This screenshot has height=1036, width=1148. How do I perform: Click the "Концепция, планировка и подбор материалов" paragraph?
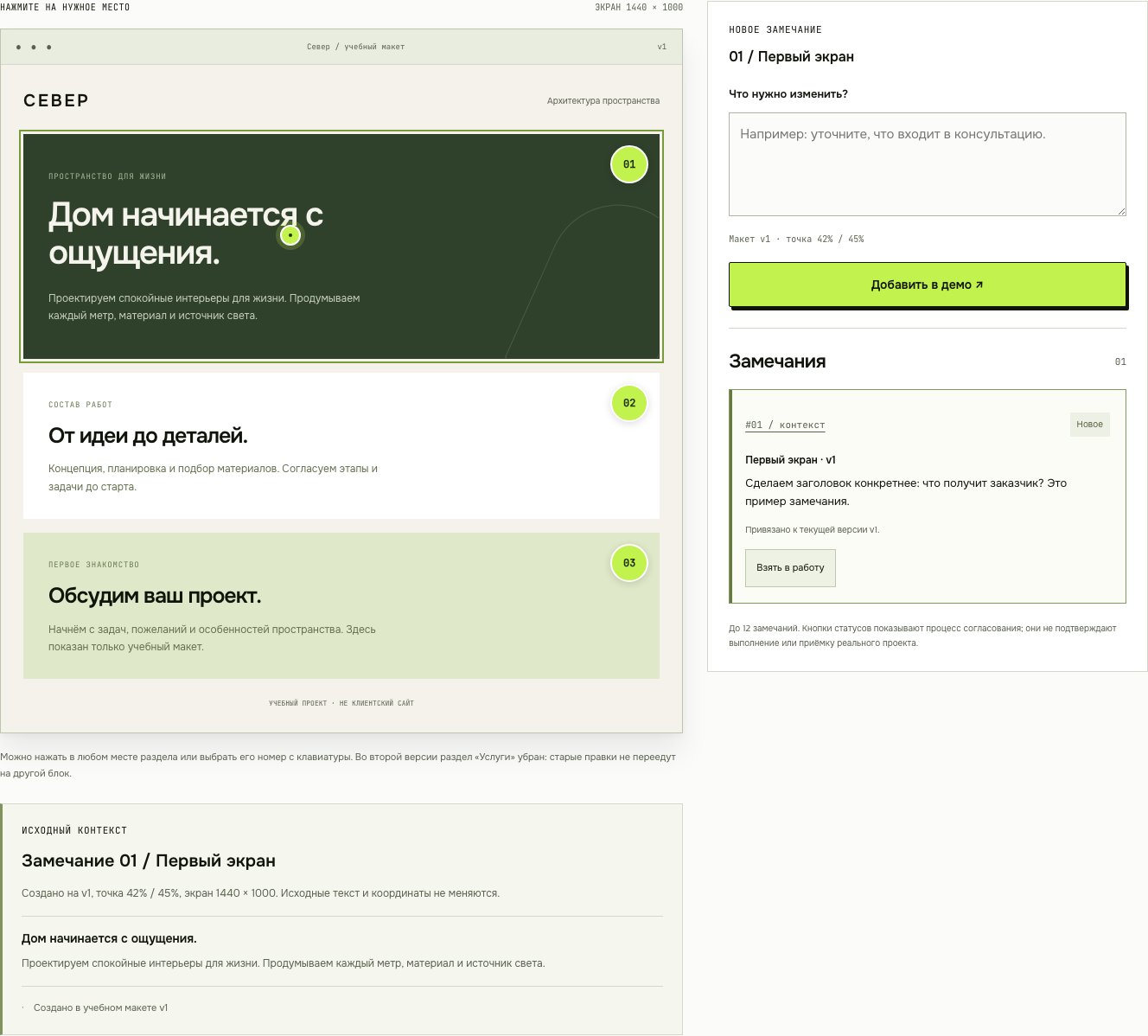point(213,477)
